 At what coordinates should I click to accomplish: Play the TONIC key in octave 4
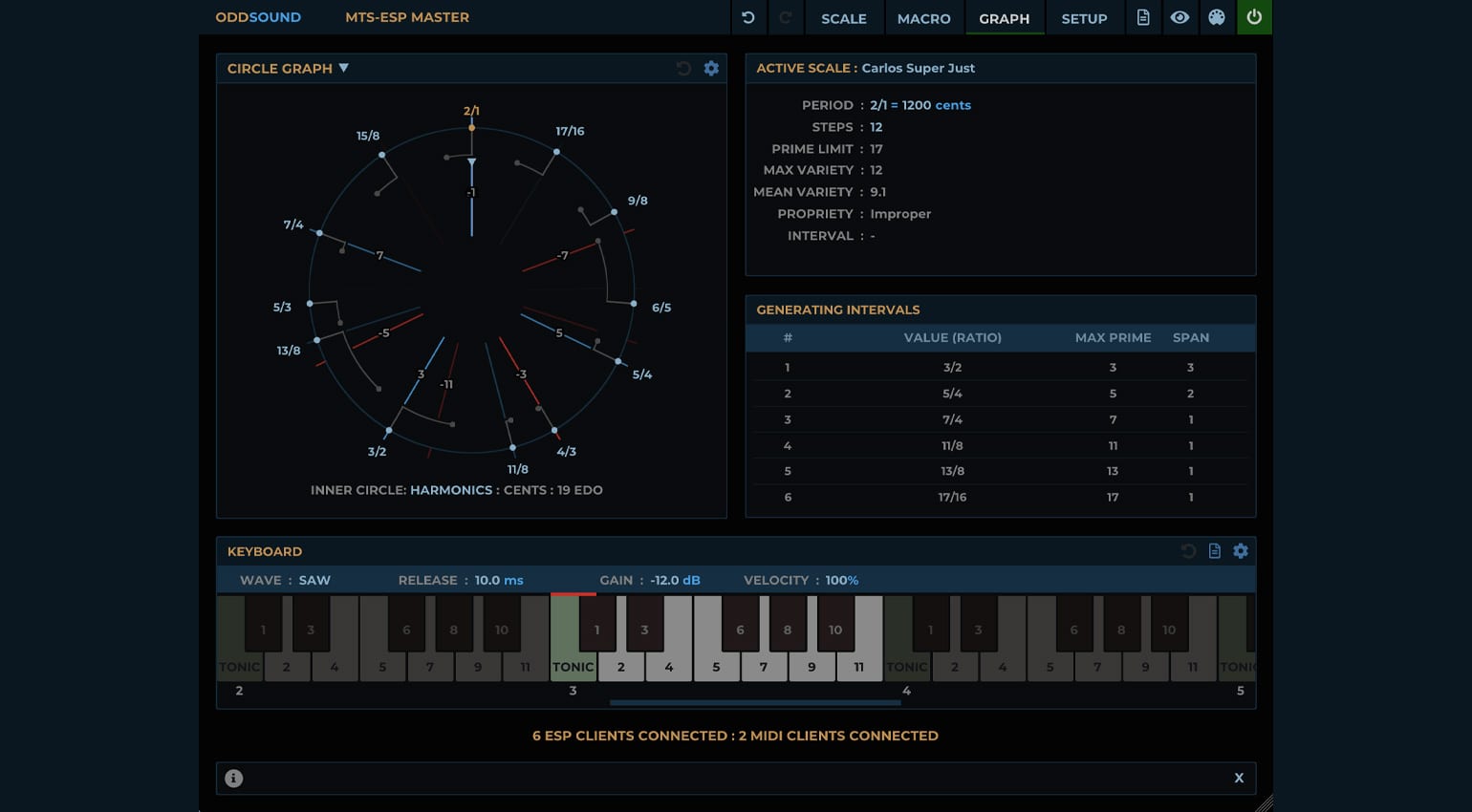pyautogui.click(x=907, y=666)
